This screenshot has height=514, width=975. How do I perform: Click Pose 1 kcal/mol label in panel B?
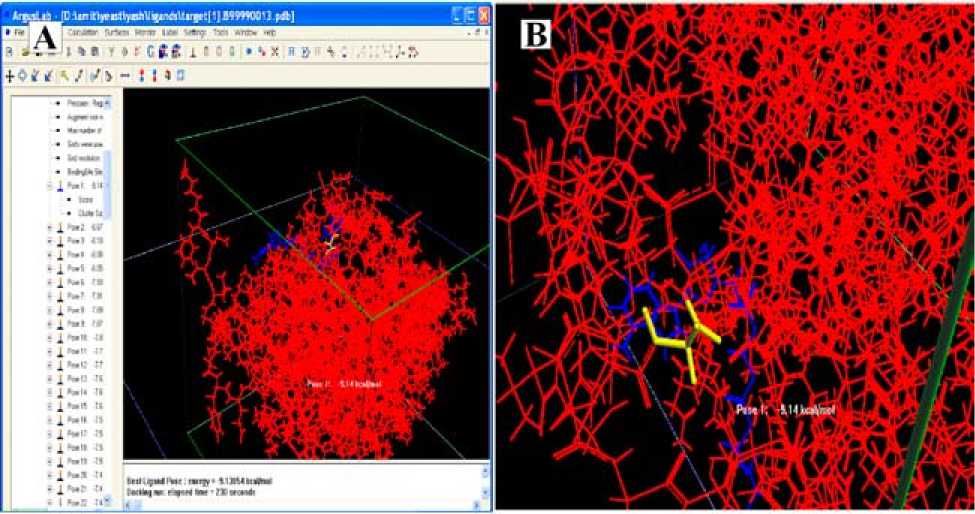(786, 410)
